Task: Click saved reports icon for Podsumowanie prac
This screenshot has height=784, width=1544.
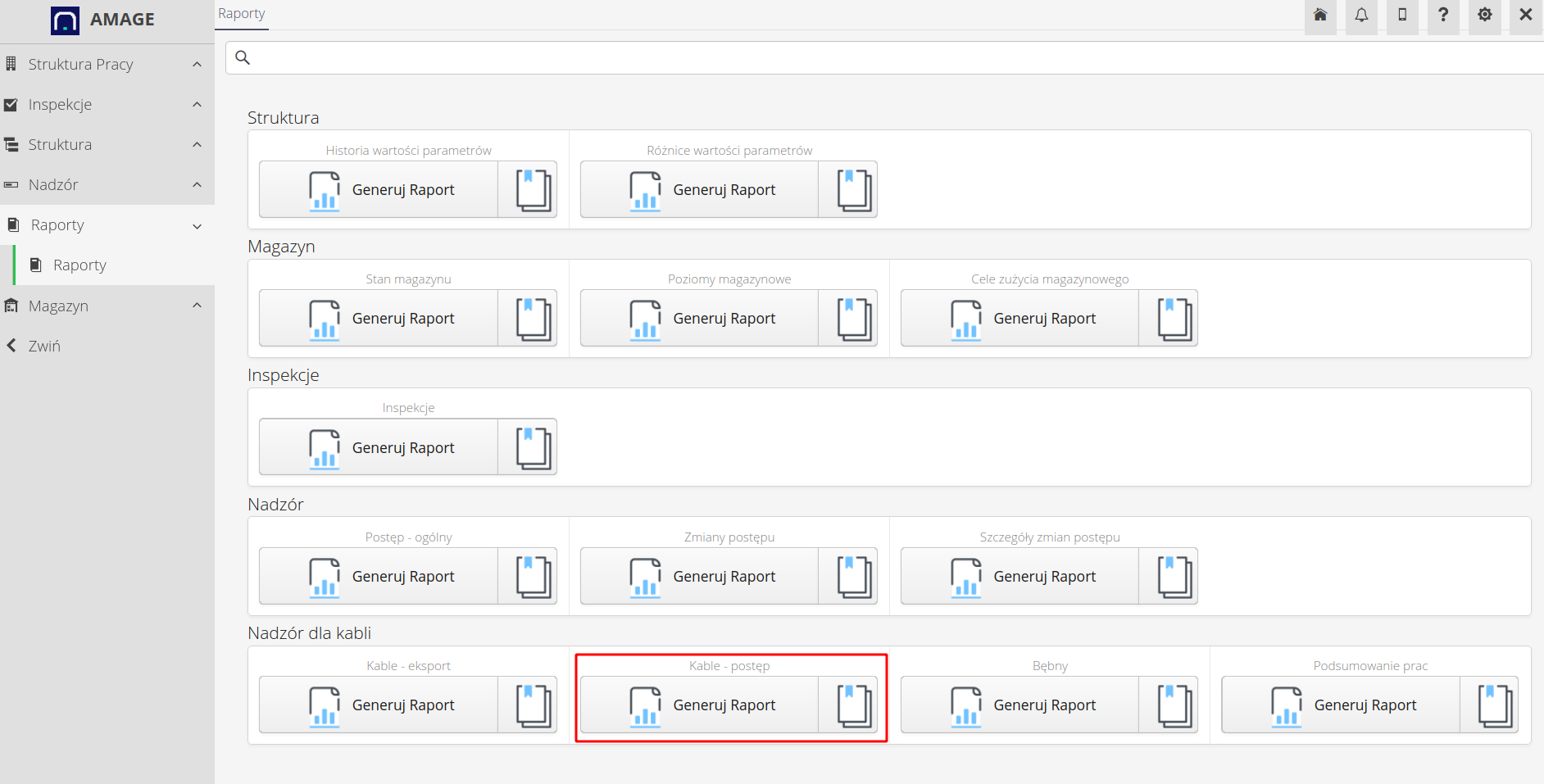Action: click(1495, 705)
